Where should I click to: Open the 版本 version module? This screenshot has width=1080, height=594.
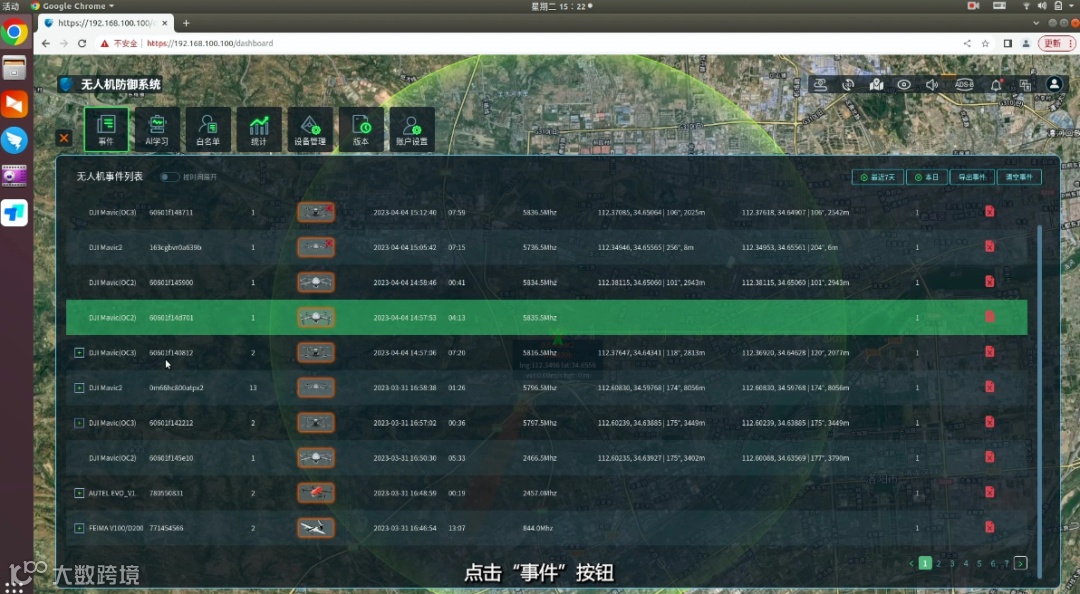(x=361, y=129)
